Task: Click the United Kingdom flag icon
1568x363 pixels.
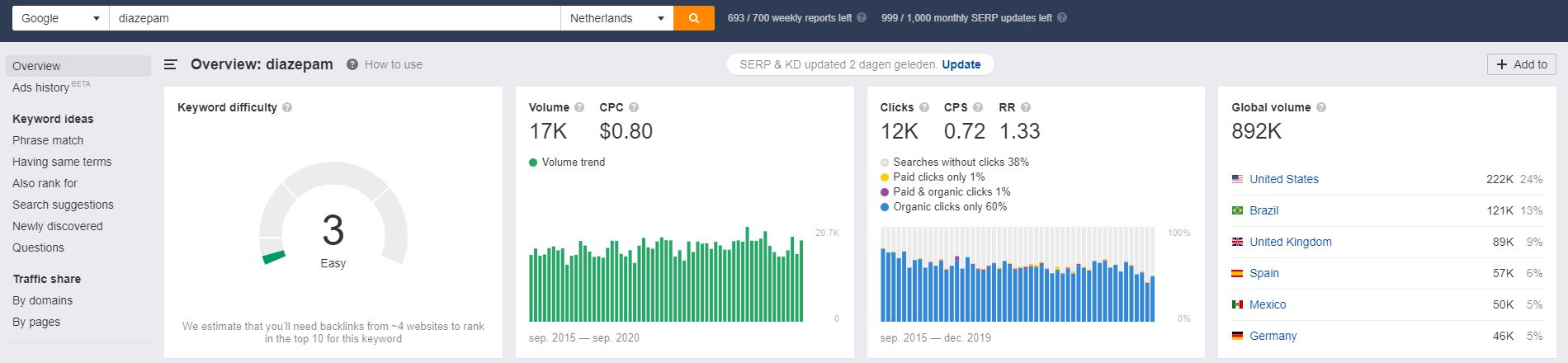Action: click(1237, 242)
